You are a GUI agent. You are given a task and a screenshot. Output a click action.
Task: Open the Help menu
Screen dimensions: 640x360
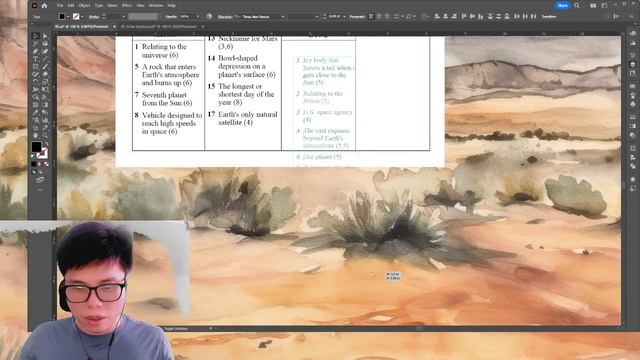click(171, 6)
